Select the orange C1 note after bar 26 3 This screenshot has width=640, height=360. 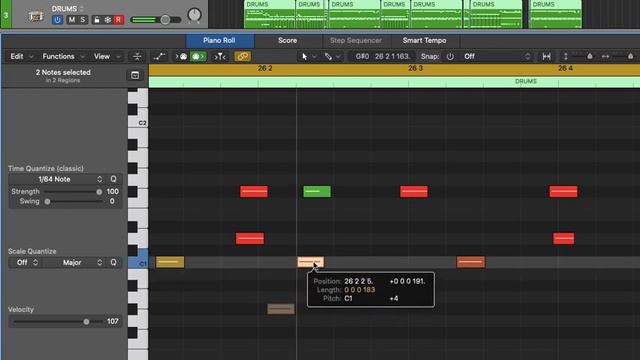tap(471, 262)
